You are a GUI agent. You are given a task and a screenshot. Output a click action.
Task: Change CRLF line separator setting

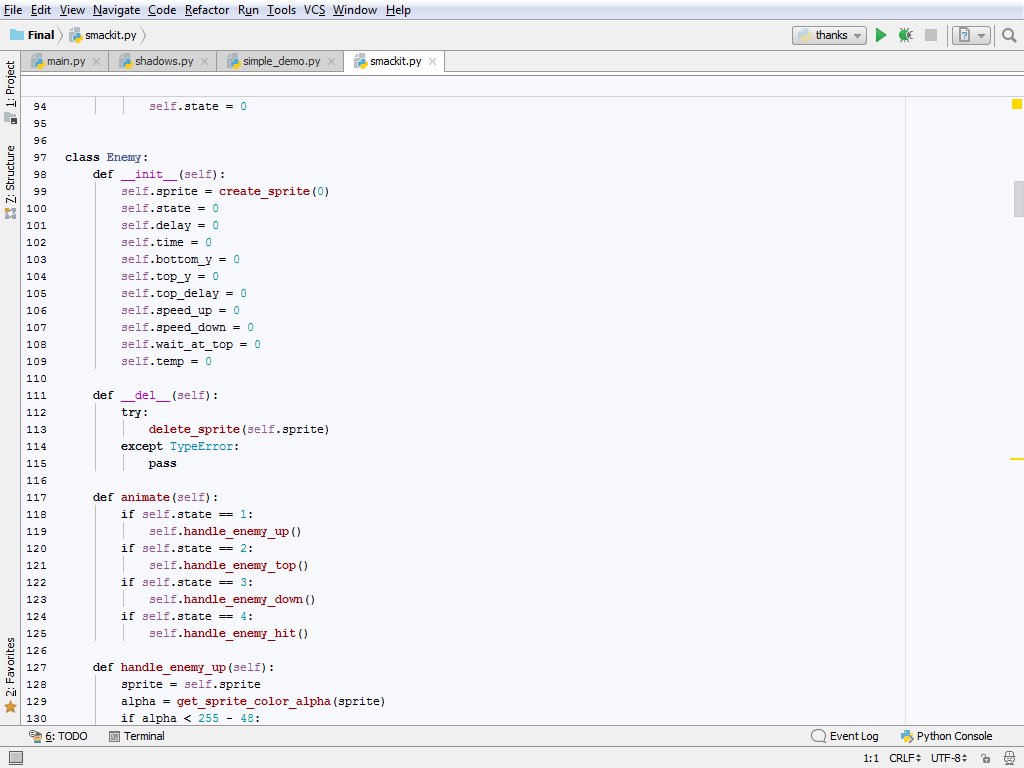(904, 758)
